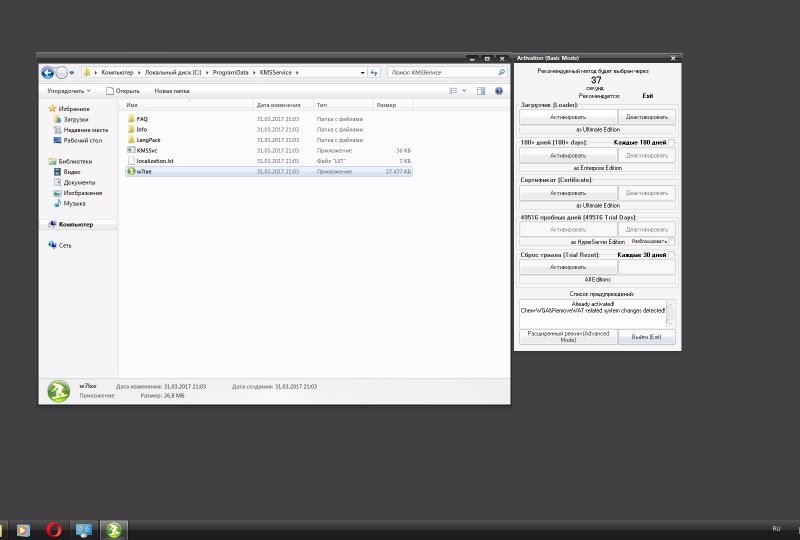Click the 'Выйти (Exit)' button

pyautogui.click(x=646, y=337)
